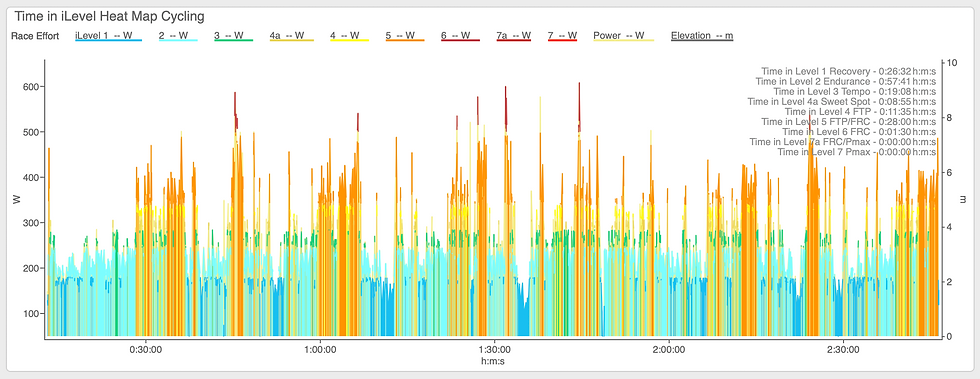
Task: Click the 100 watts axis label
Action: pos(32,313)
